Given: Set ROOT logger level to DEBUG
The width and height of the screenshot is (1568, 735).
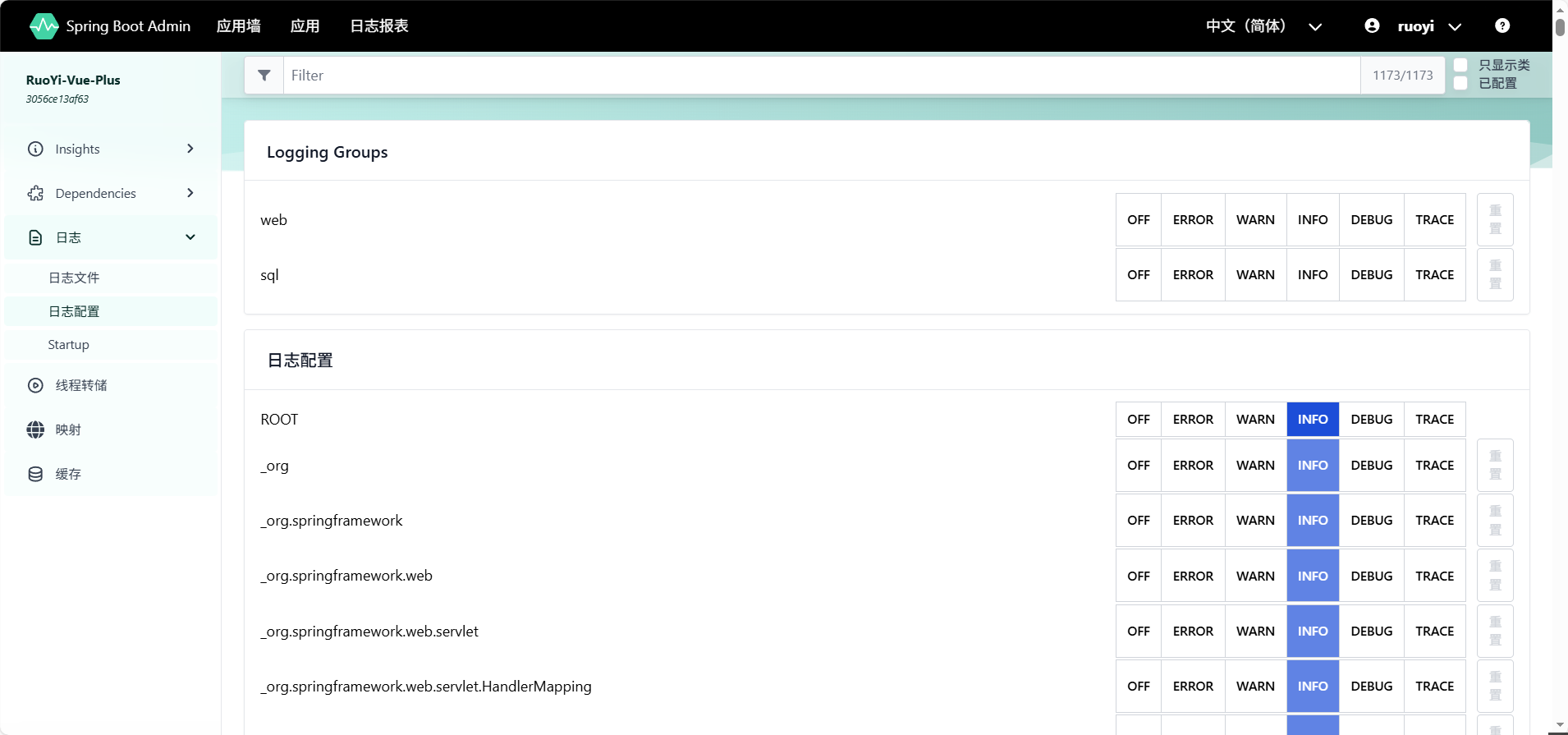Looking at the screenshot, I should pyautogui.click(x=1371, y=420).
